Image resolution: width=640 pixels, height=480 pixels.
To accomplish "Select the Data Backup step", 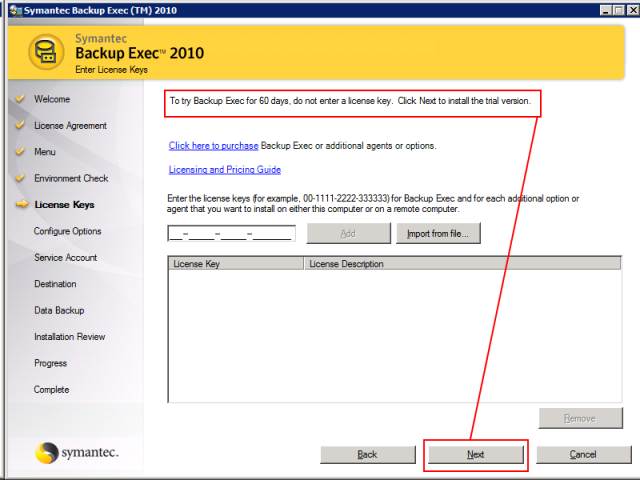I will pos(59,310).
